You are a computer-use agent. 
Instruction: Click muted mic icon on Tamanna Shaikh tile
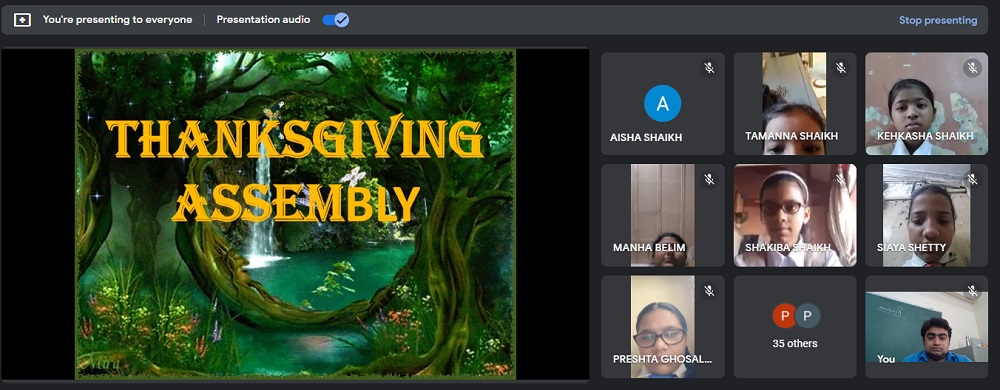tap(841, 68)
